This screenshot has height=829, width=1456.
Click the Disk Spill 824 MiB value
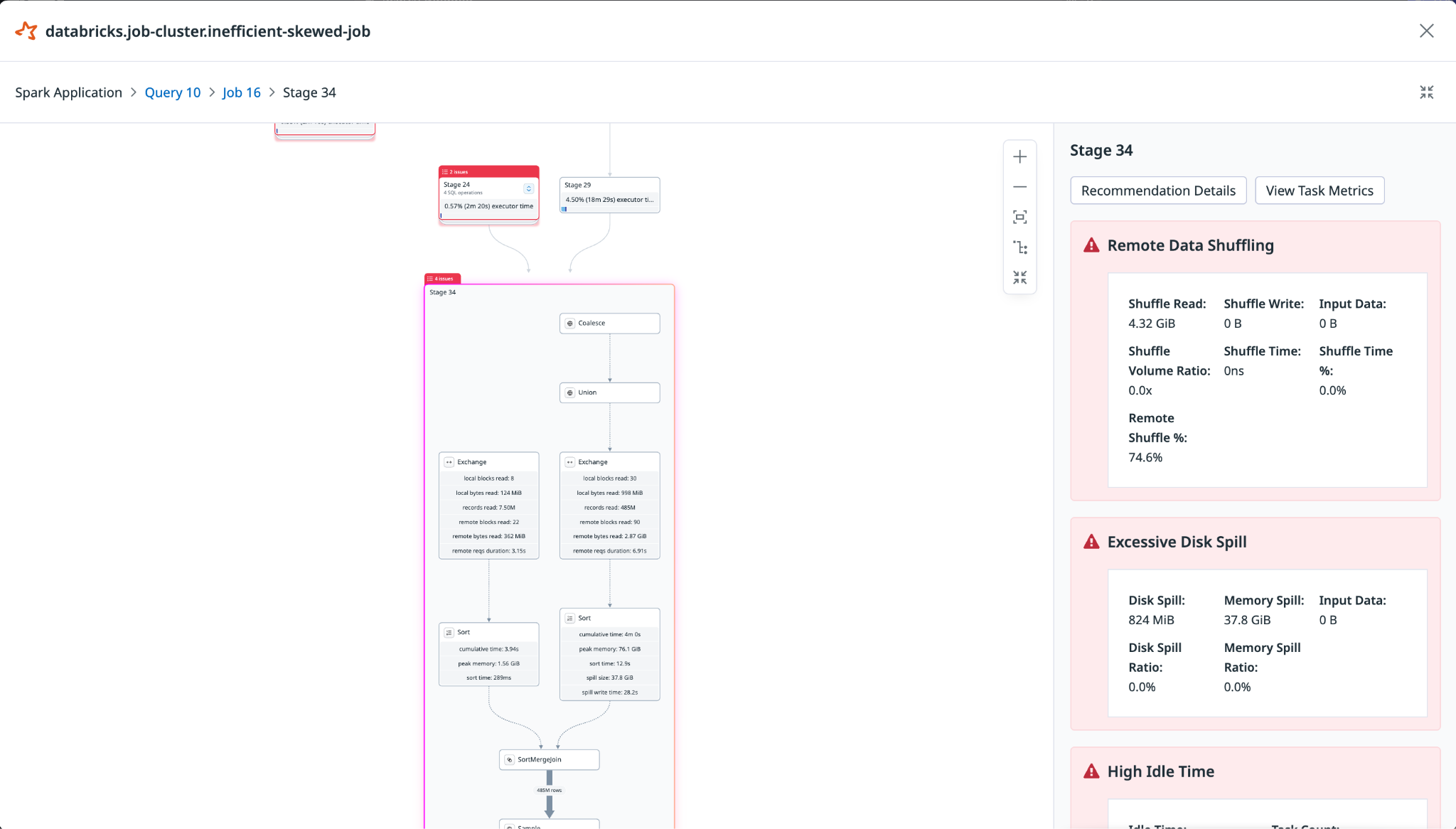tap(1151, 620)
